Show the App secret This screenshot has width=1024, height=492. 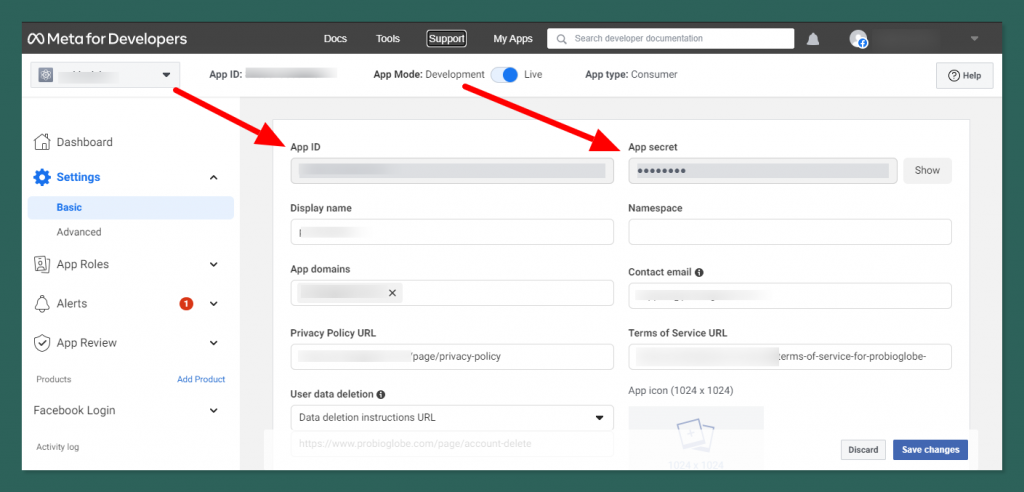pyautogui.click(x=927, y=171)
